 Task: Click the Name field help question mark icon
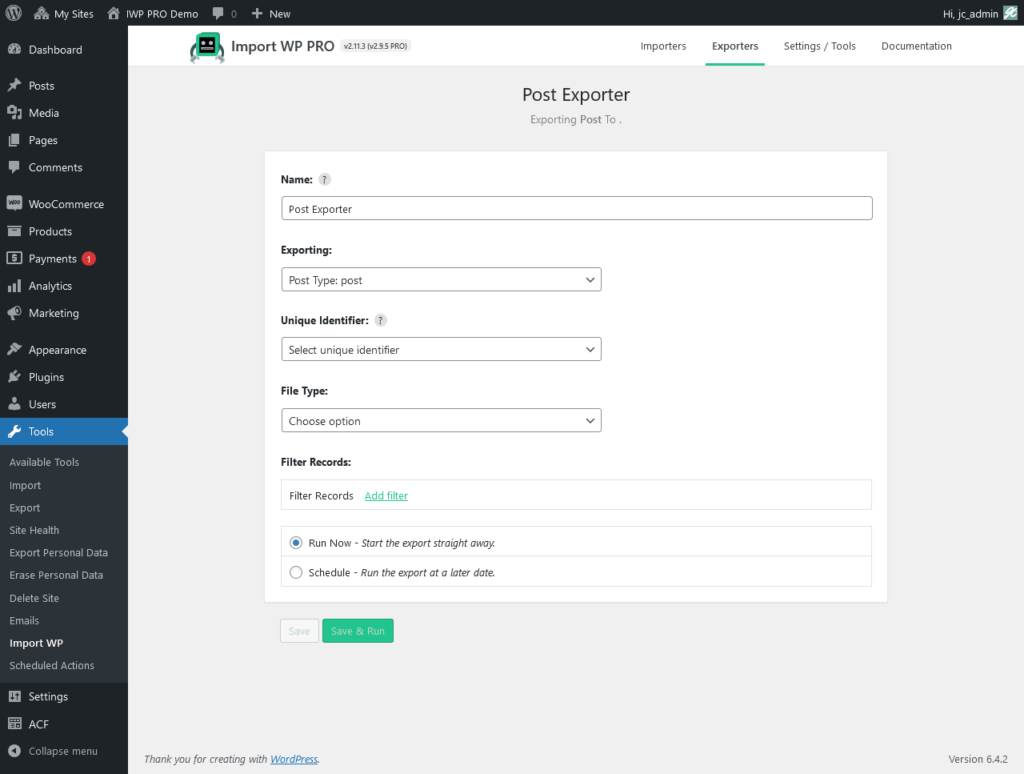[x=324, y=179]
